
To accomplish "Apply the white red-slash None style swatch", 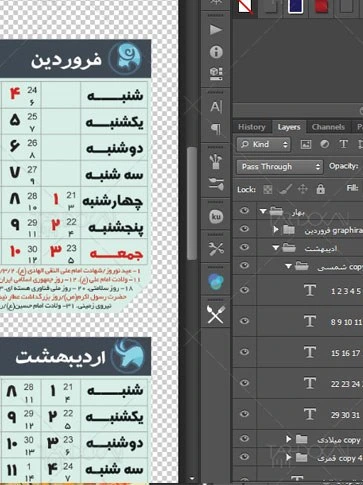I will point(245,7).
